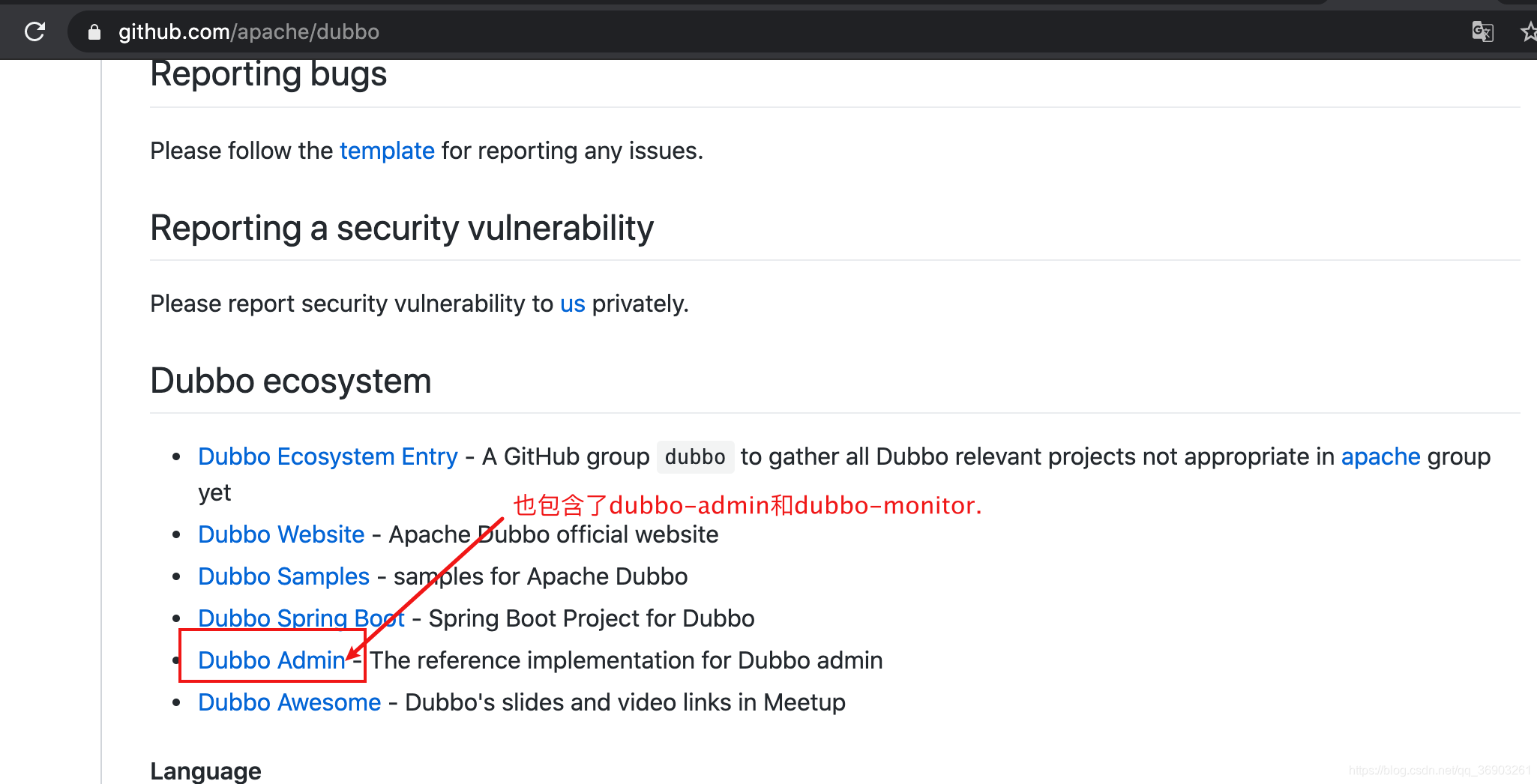Click 'Reporting a security vulnerability' heading
The image size is (1537, 784).
(x=402, y=228)
